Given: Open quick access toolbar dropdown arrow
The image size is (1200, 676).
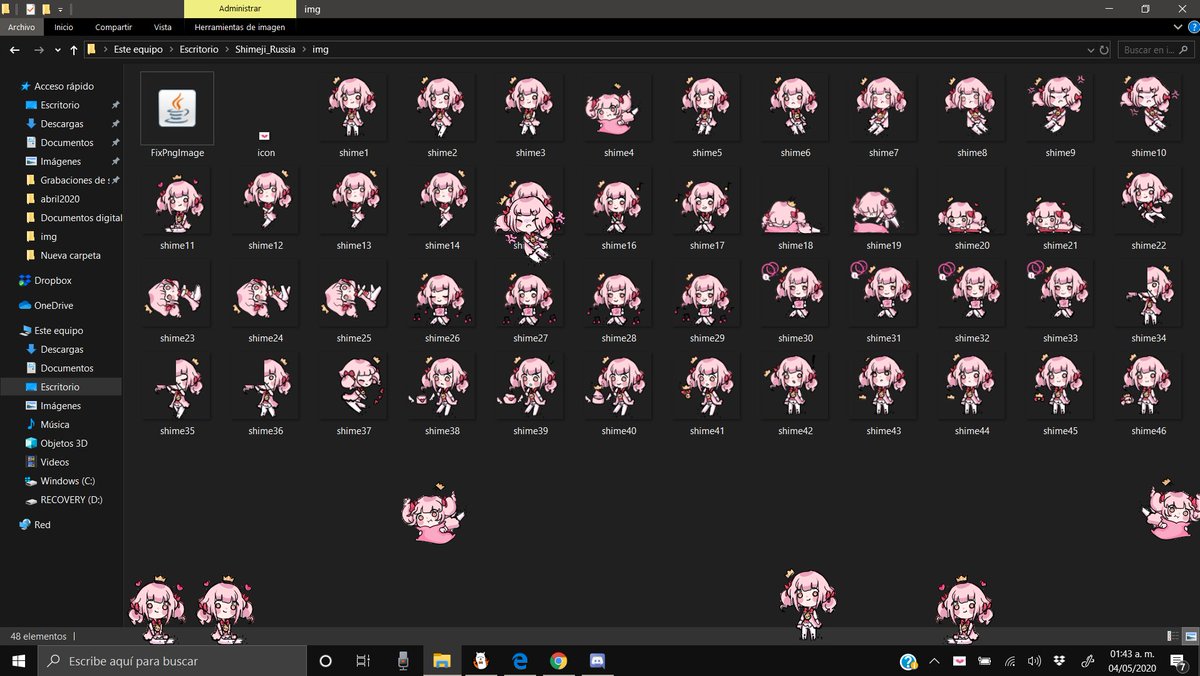Looking at the screenshot, I should (61, 8).
